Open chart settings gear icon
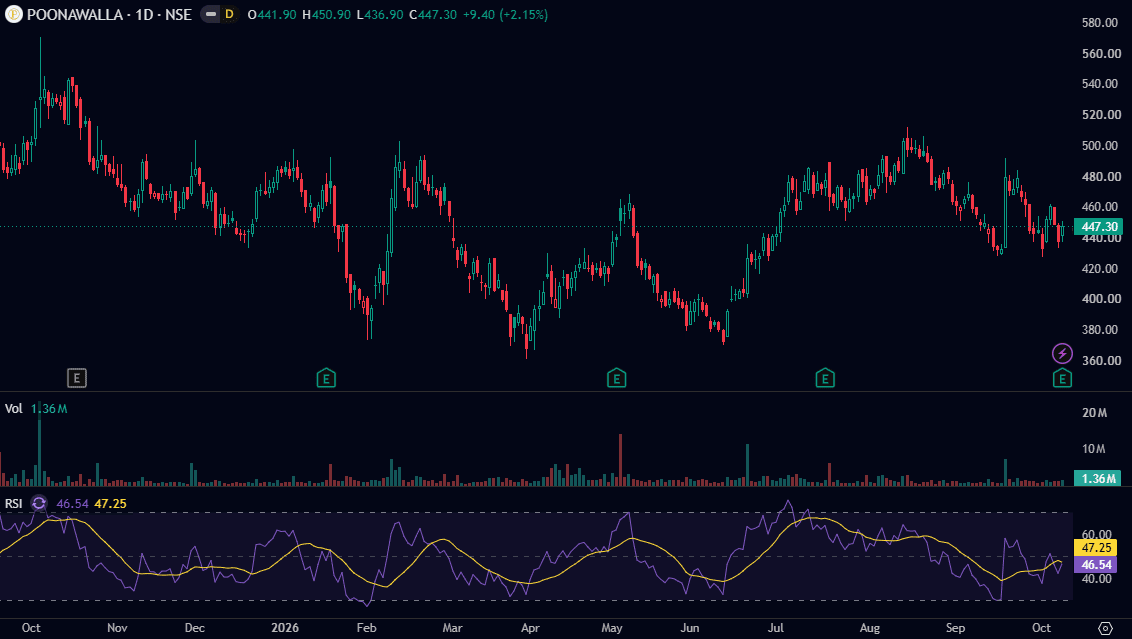This screenshot has height=639, width=1132. point(1105,628)
